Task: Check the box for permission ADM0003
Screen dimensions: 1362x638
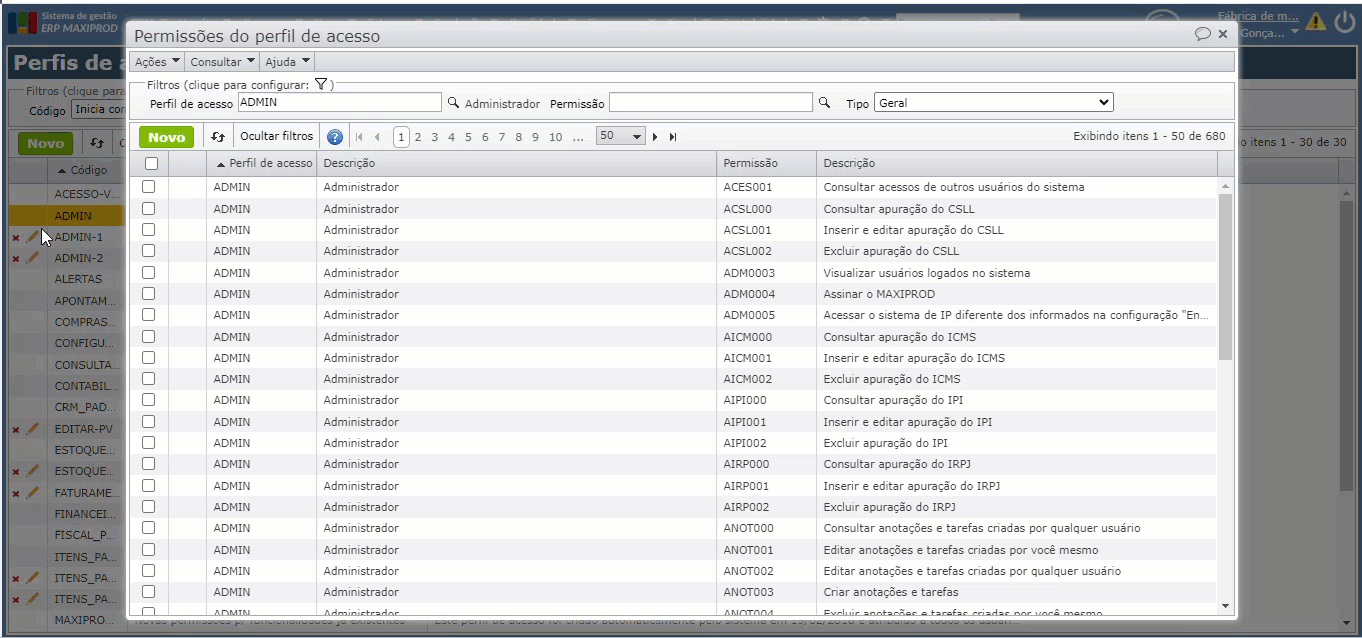Action: tap(149, 272)
